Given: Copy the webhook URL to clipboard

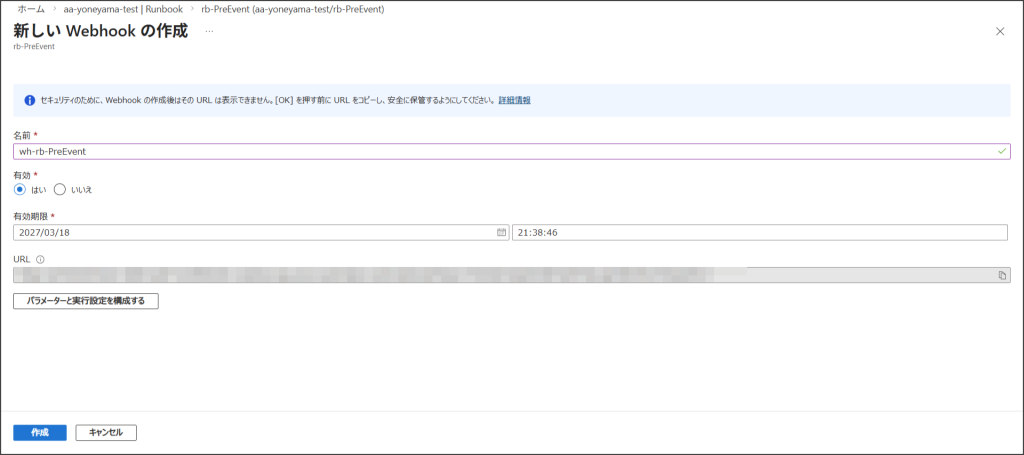Looking at the screenshot, I should click(x=1002, y=275).
